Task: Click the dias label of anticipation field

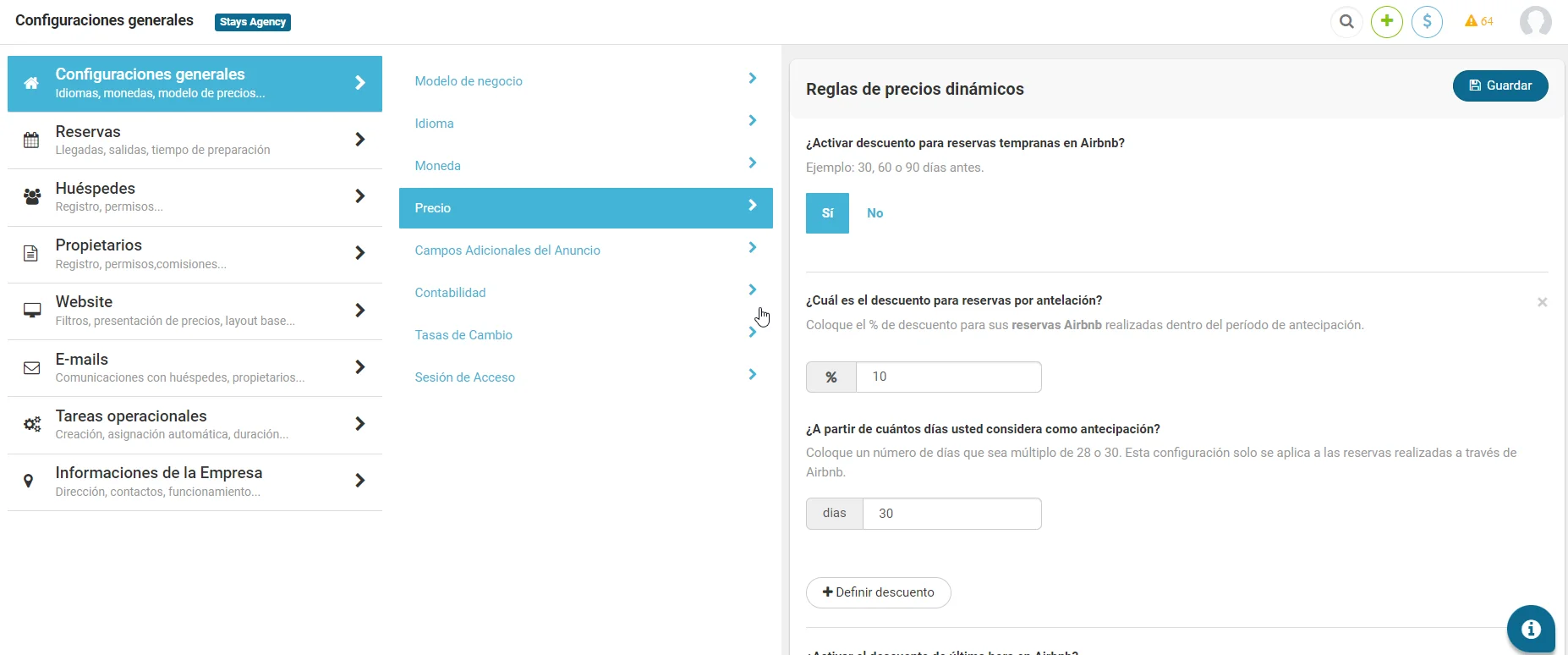Action: click(x=835, y=514)
